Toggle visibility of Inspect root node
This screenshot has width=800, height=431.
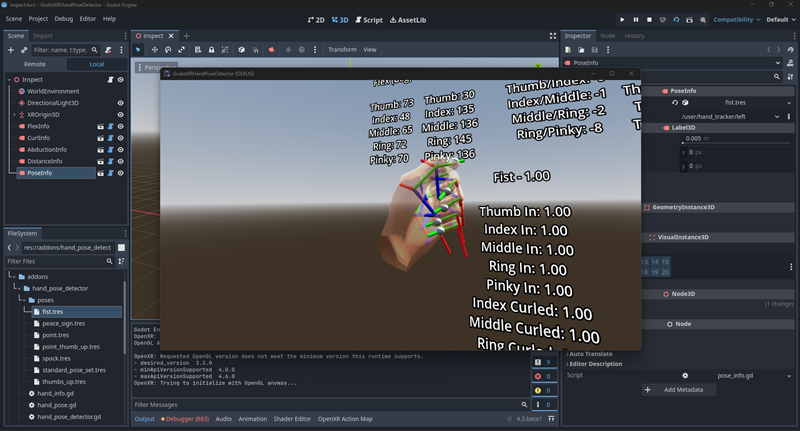pyautogui.click(x=120, y=80)
